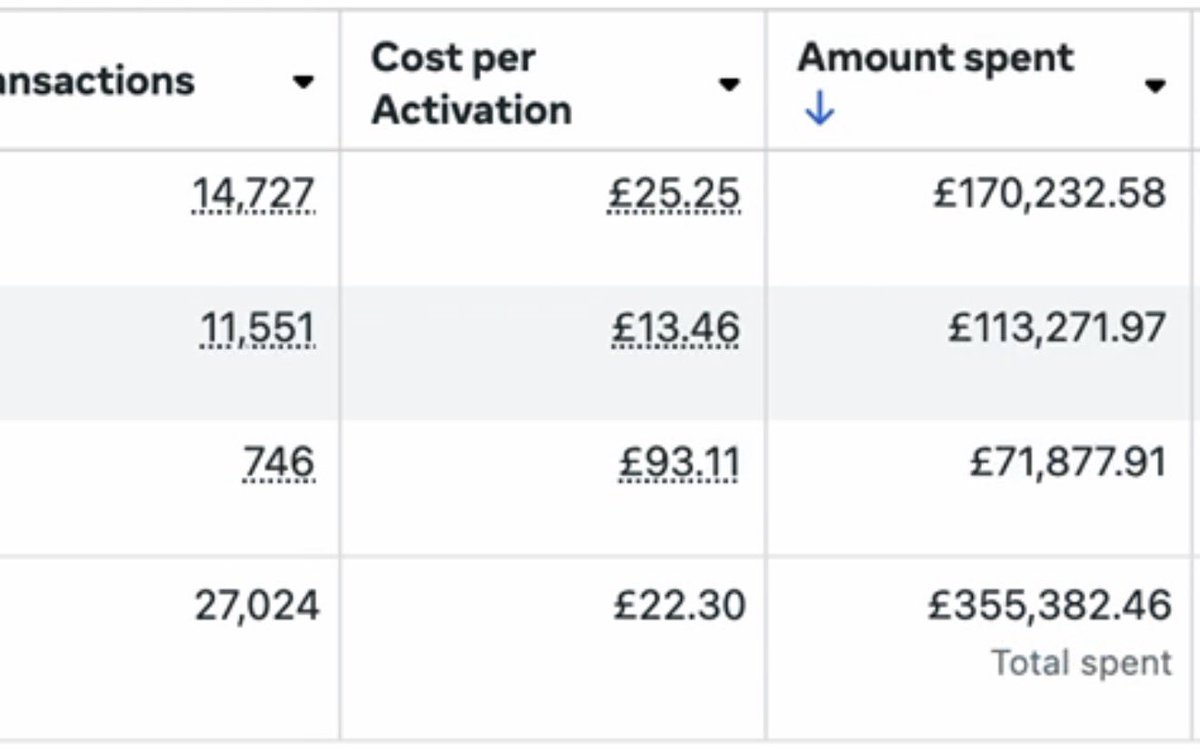This screenshot has width=1200, height=748.
Task: Open the Transactions column dropdown arrow
Action: coord(303,83)
